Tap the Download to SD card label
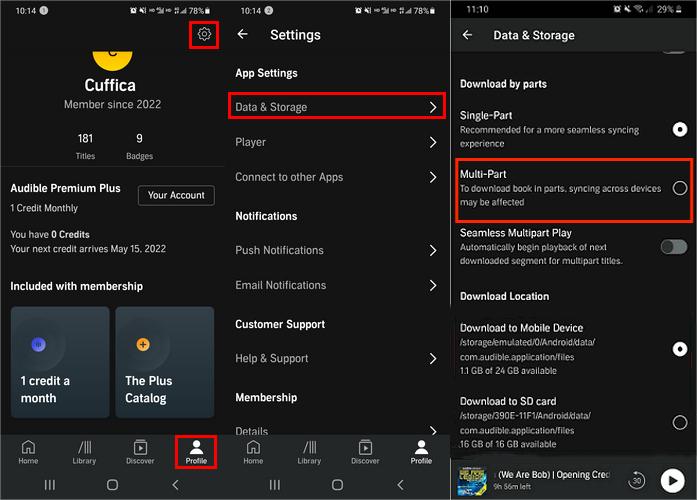Screen dimensions: 697x500 [x=508, y=401]
